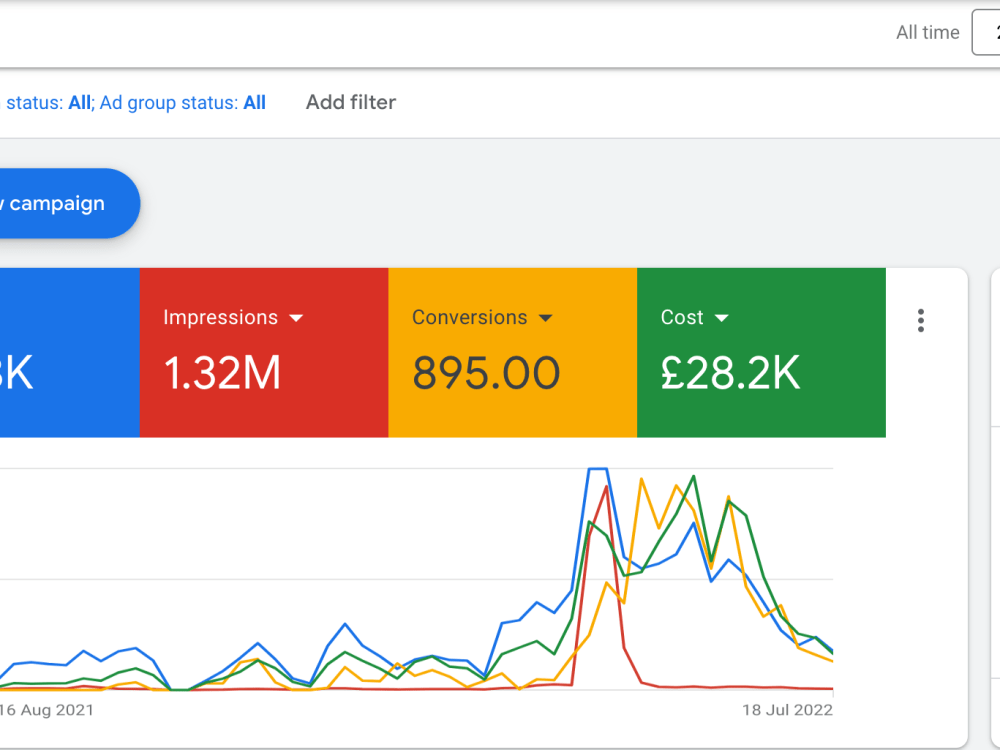Select the yellow 895.00 Conversions value
Viewport: 1000px width, 750px height.
[x=486, y=373]
